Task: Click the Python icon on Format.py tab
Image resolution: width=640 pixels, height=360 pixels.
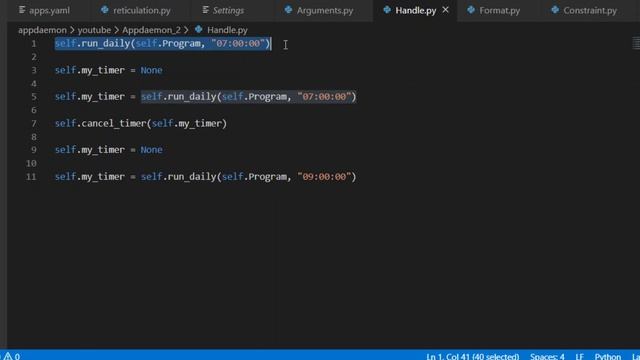Action: (x=471, y=10)
